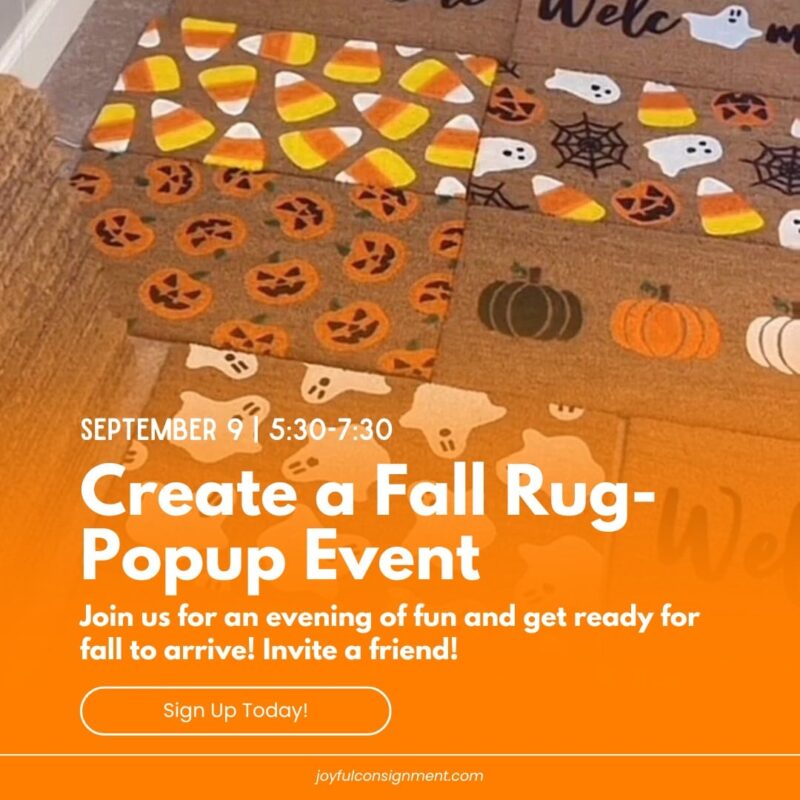Click the black pumpkin on the rug
The width and height of the screenshot is (800, 800).
tap(530, 304)
